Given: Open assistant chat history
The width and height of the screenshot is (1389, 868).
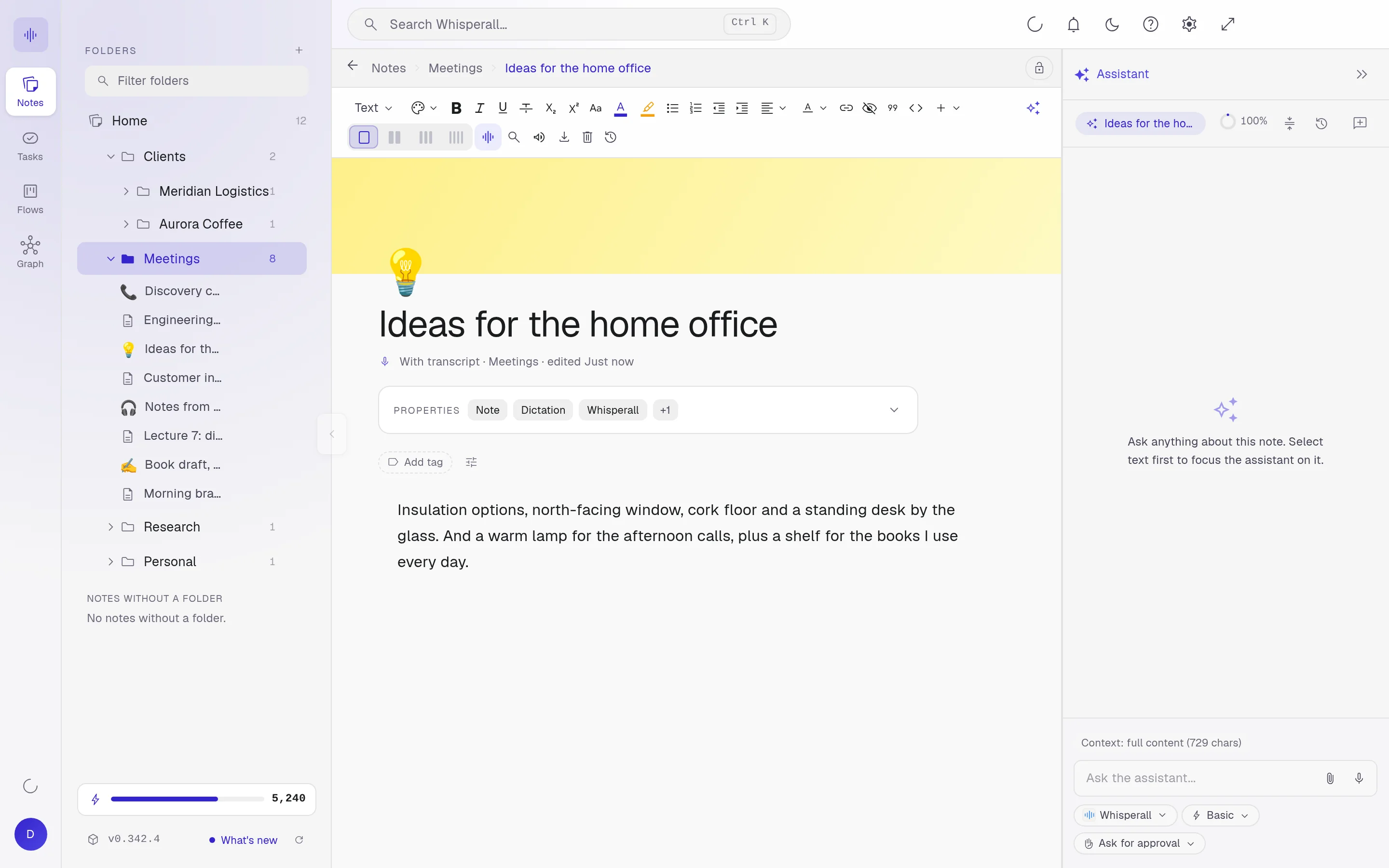Looking at the screenshot, I should 1321,123.
